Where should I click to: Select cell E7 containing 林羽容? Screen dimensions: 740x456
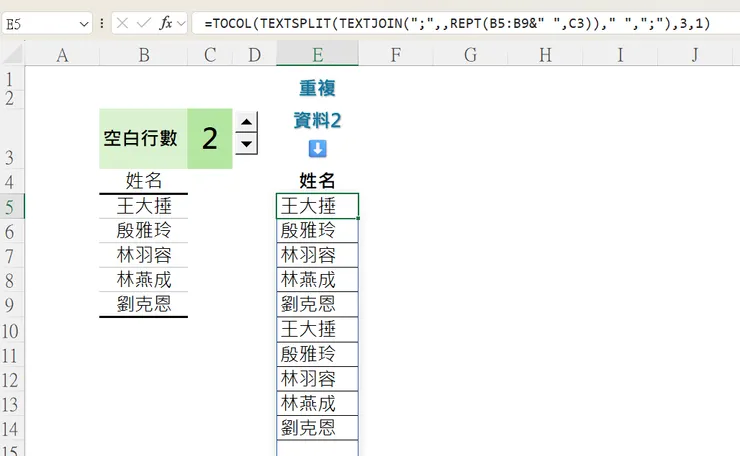point(317,255)
